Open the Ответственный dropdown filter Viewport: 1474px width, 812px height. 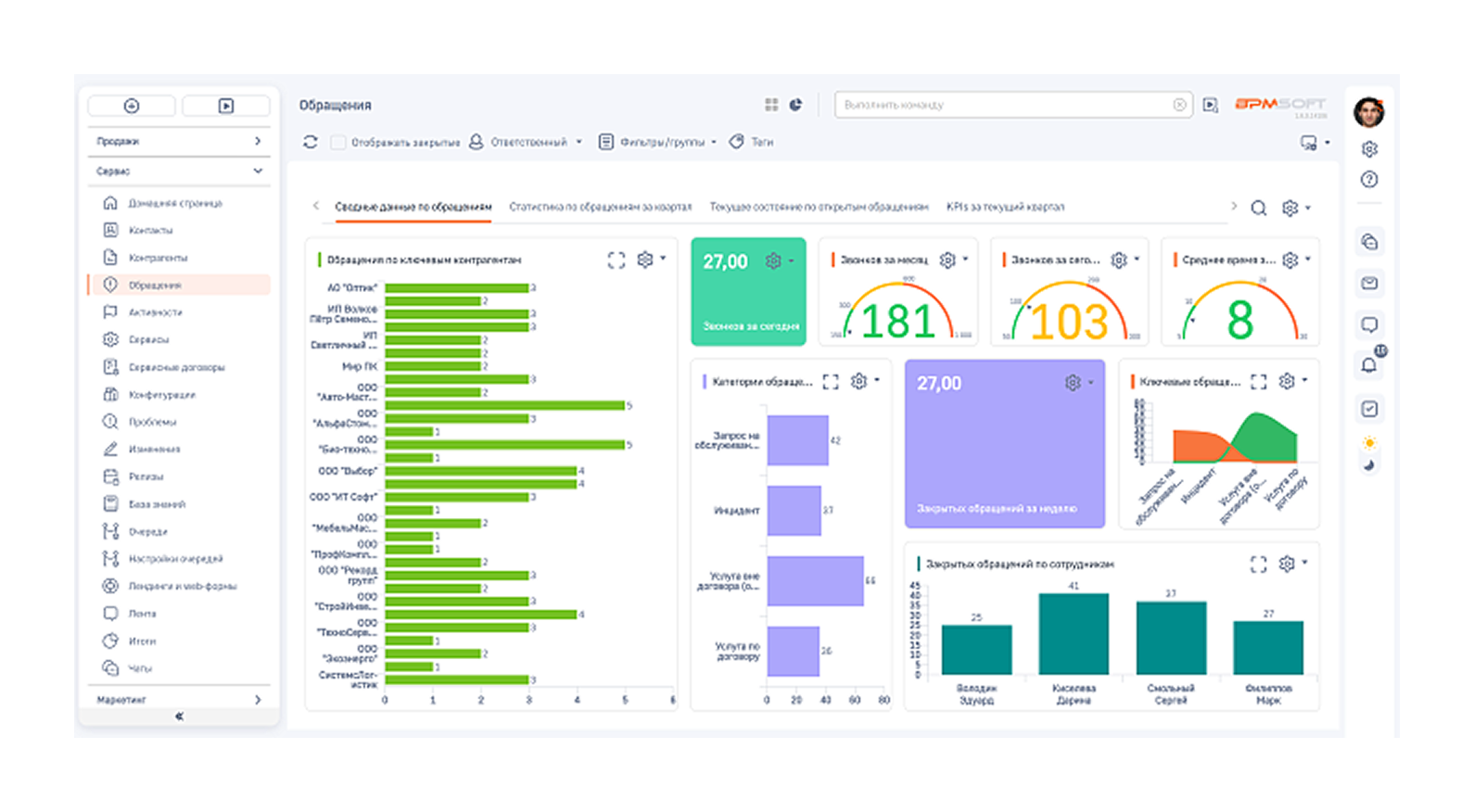click(x=526, y=142)
